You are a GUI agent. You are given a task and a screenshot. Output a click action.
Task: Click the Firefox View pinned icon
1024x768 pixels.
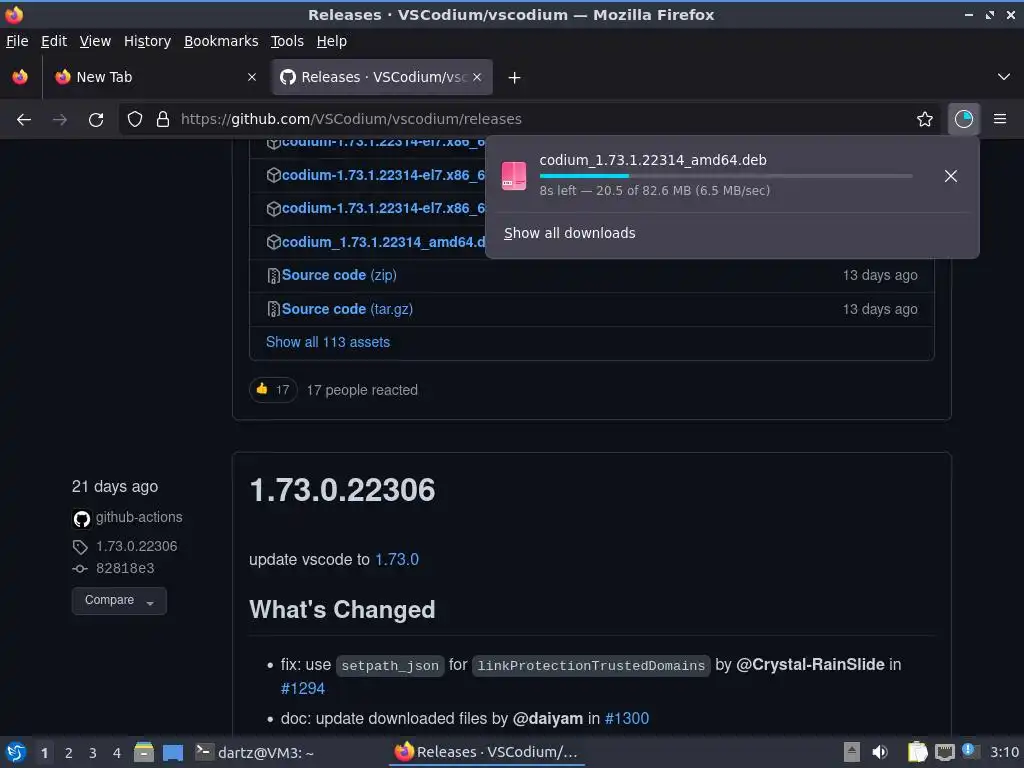(20, 77)
